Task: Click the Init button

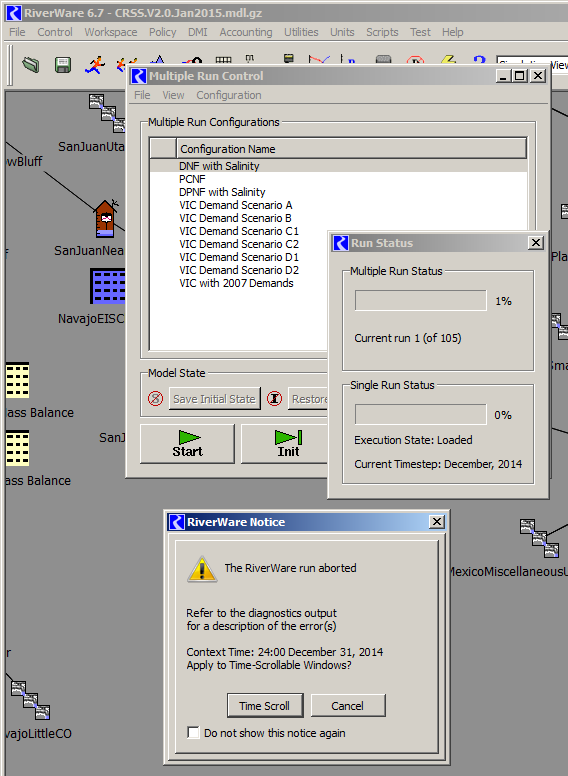Action: (284, 444)
